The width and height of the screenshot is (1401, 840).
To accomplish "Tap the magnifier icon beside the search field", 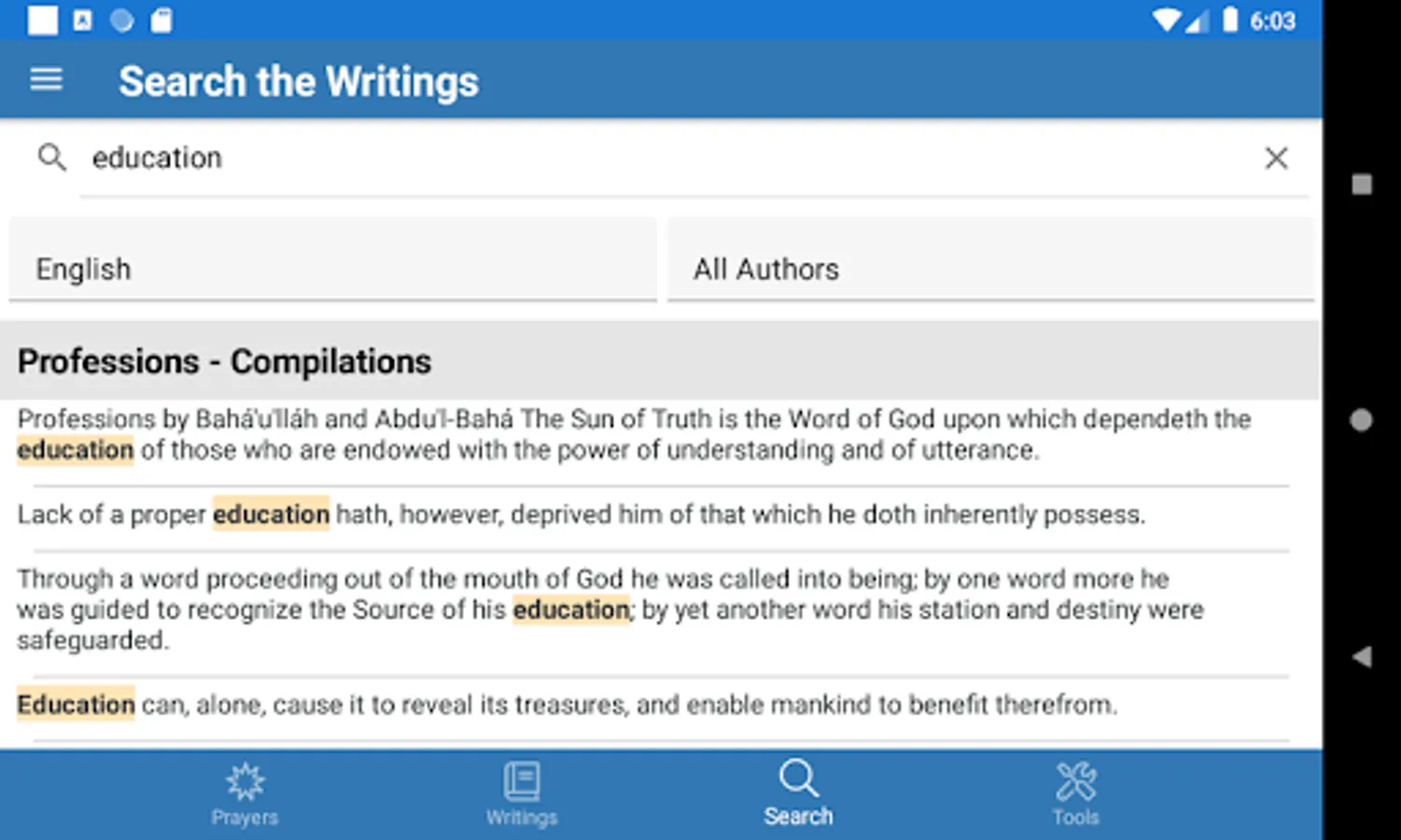I will [51, 157].
